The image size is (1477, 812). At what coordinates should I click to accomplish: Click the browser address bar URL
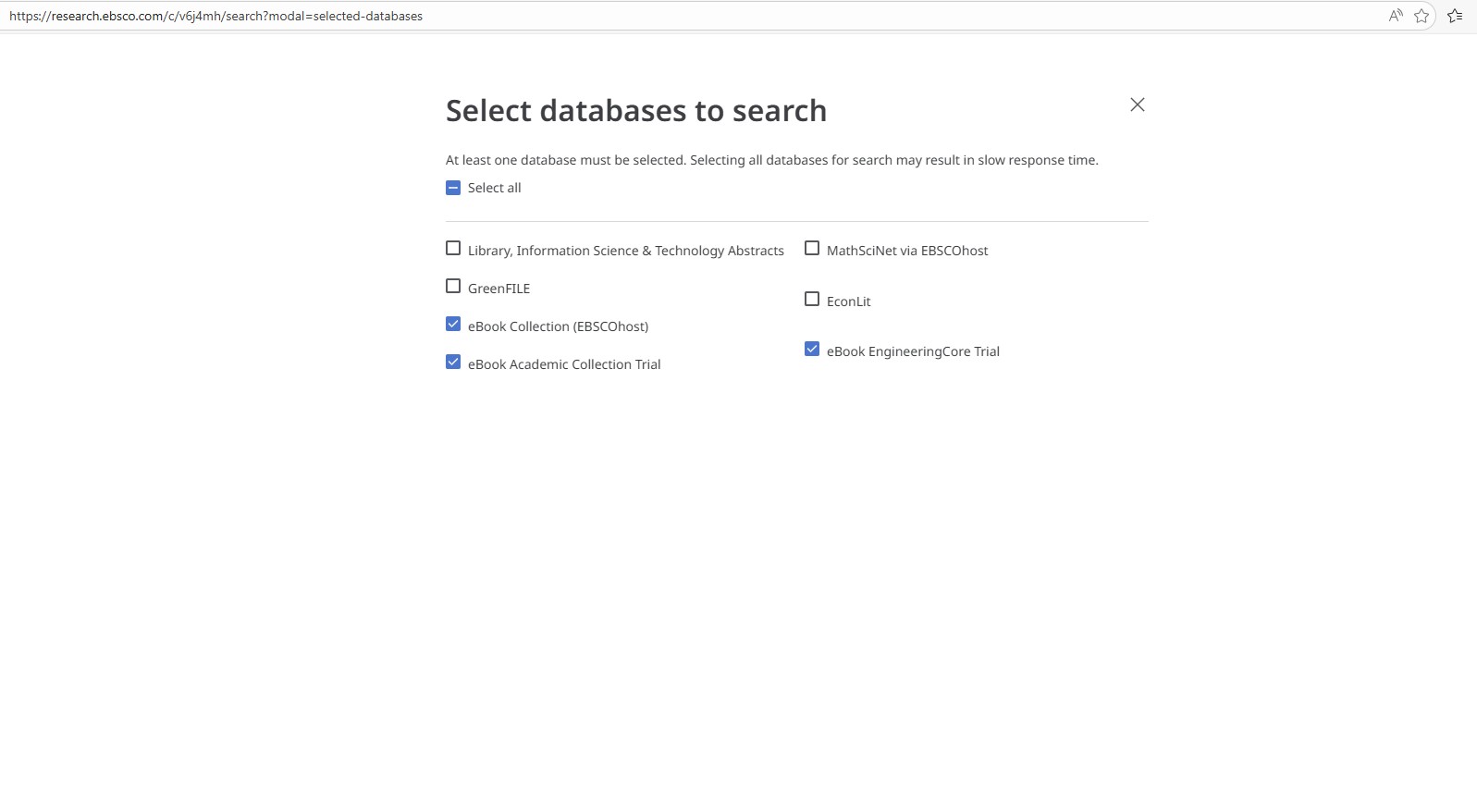click(215, 17)
